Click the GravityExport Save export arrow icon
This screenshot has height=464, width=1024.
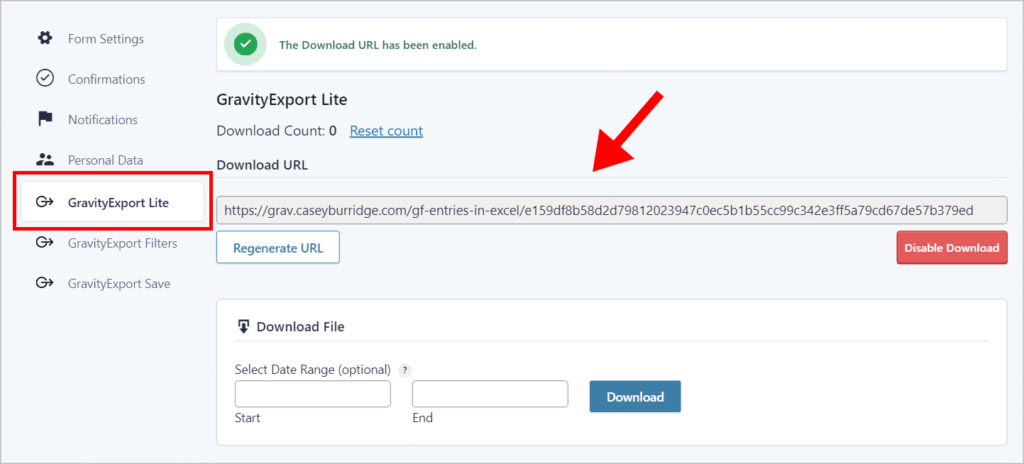point(44,284)
